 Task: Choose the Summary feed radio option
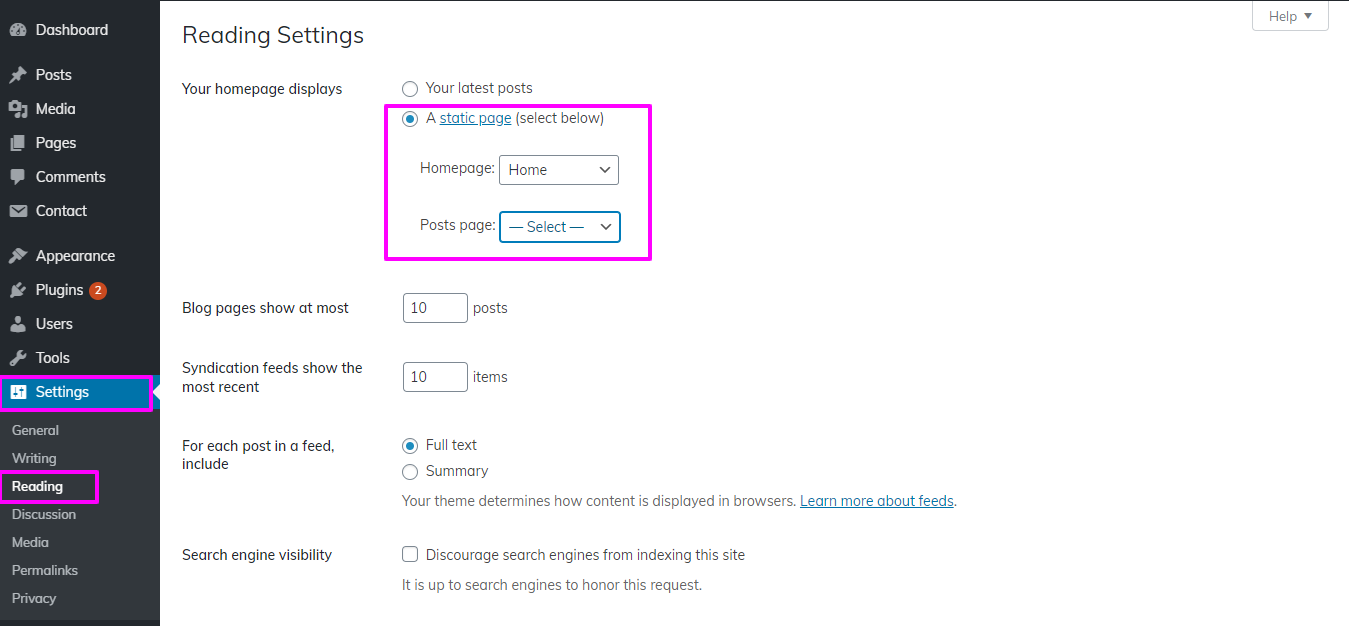tap(410, 472)
